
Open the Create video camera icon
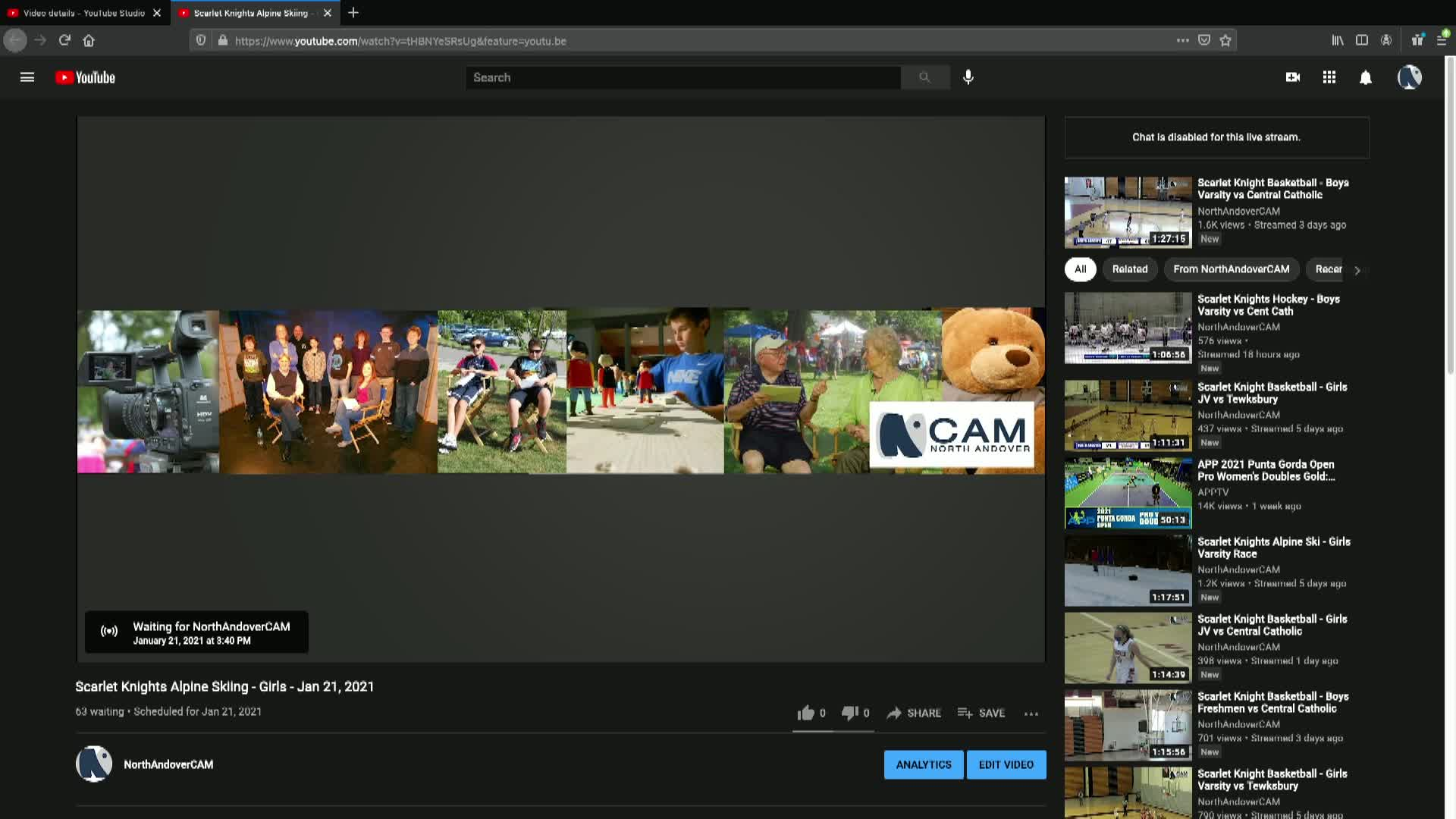(x=1293, y=77)
